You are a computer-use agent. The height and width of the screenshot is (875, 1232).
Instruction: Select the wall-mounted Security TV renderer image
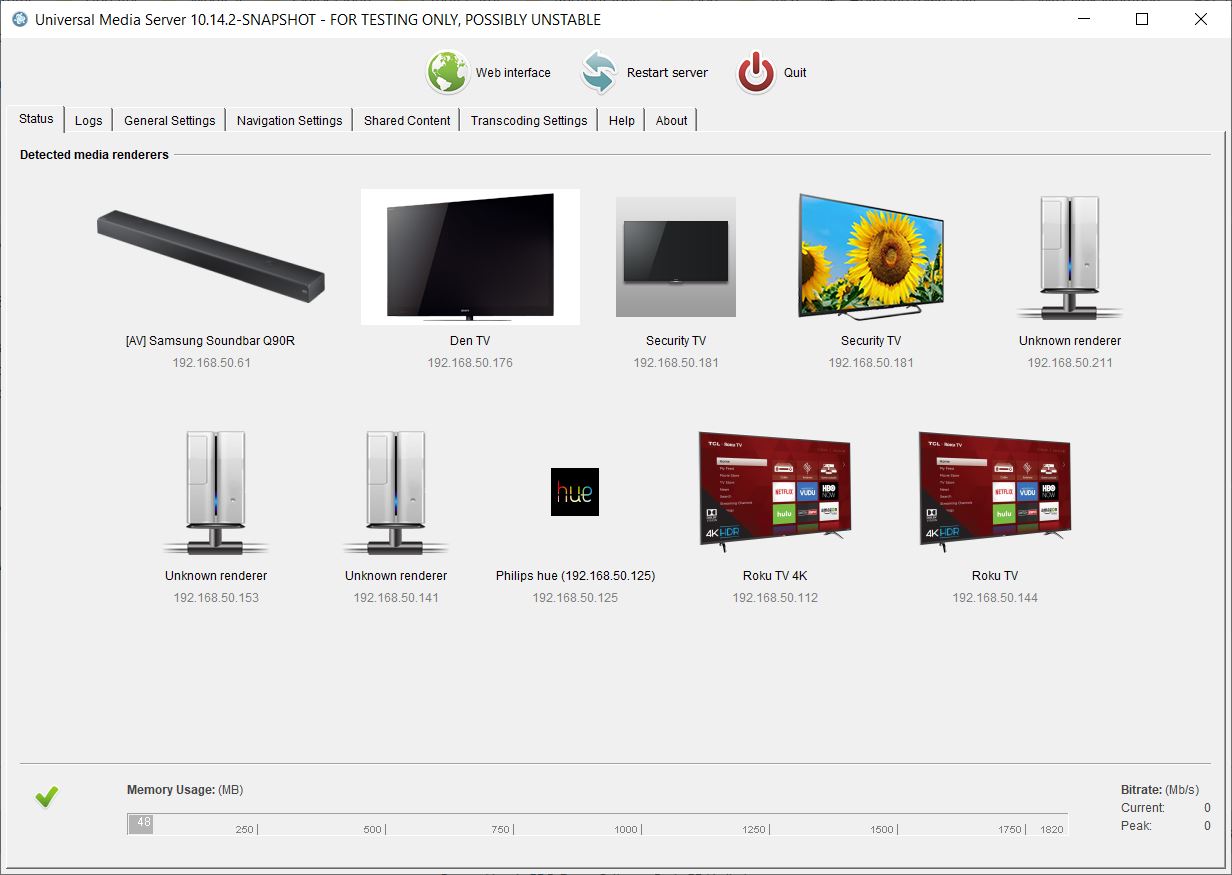click(676, 257)
